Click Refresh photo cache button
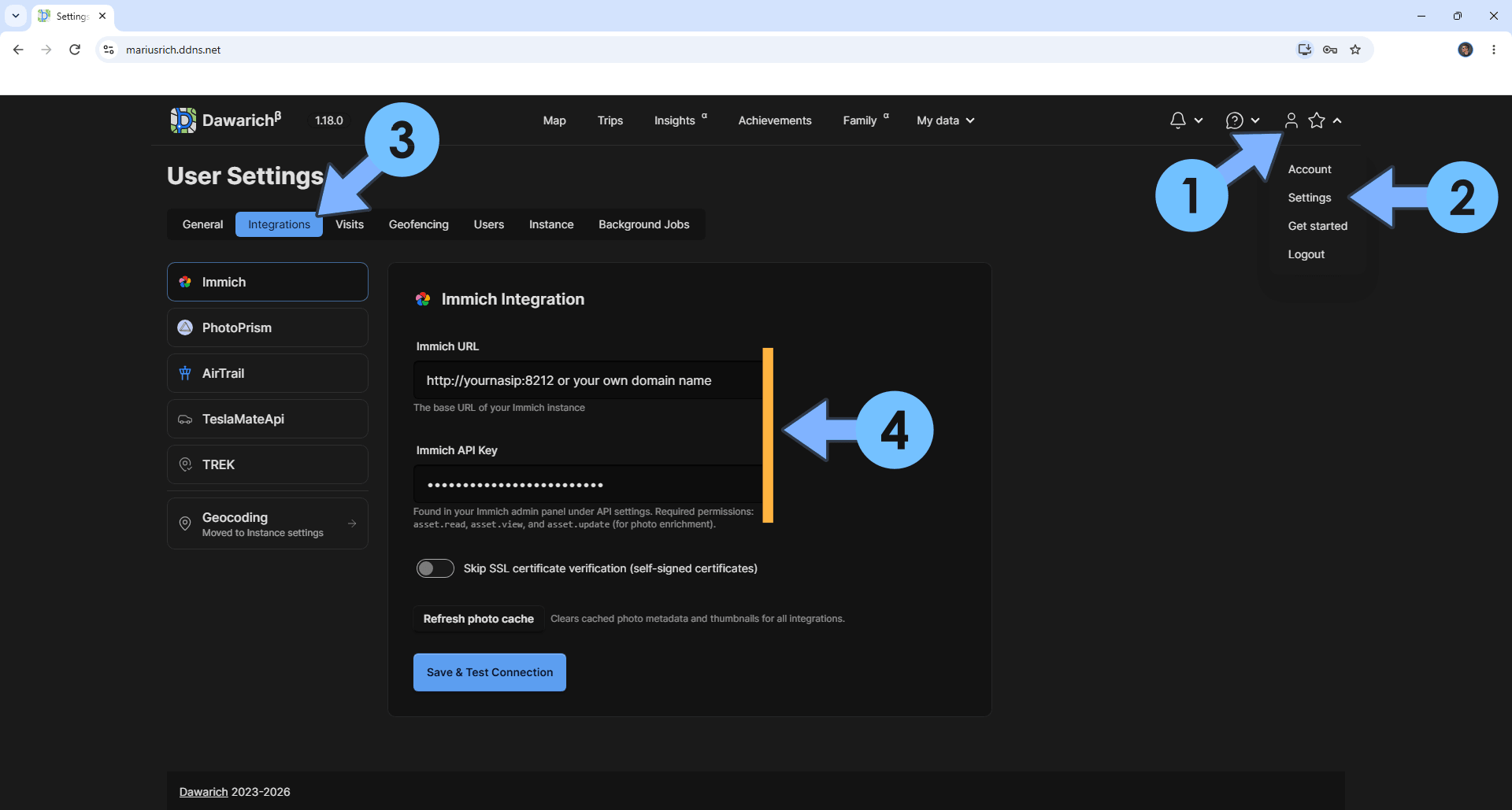1512x810 pixels. pyautogui.click(x=479, y=619)
